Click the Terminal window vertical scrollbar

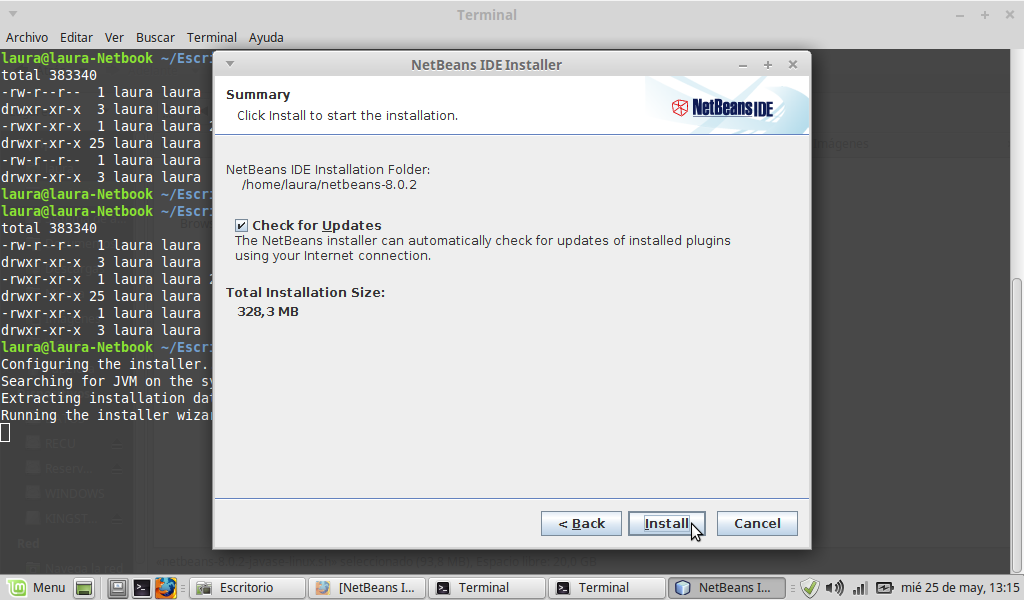point(1017,340)
